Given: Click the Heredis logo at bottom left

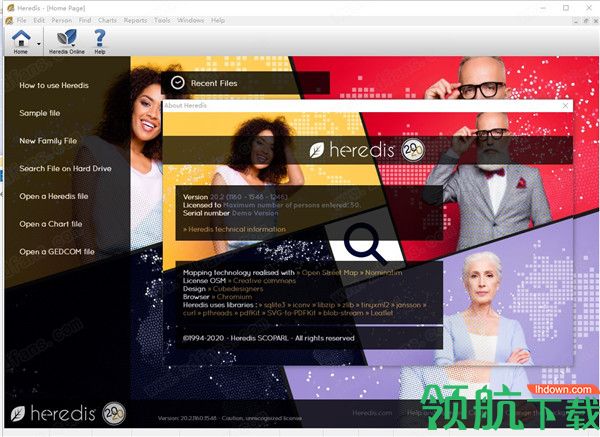Looking at the screenshot, I should pos(53,413).
